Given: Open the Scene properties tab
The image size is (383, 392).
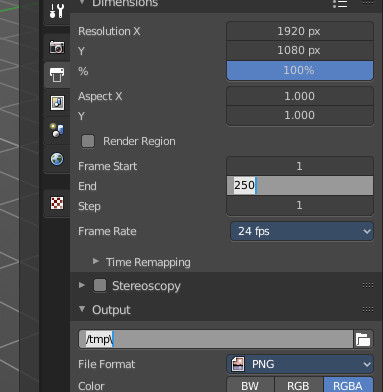Looking at the screenshot, I should (57, 130).
